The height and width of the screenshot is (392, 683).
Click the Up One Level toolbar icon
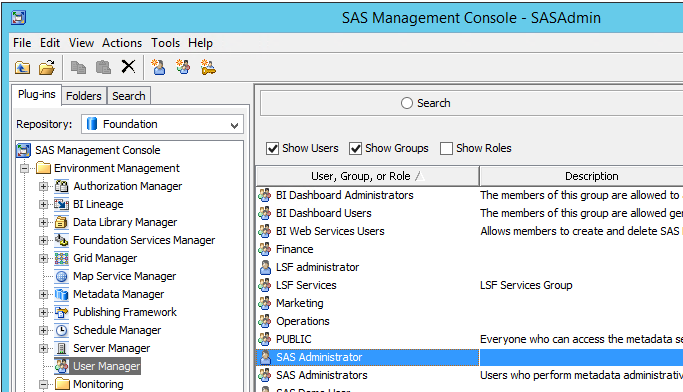[x=23, y=68]
